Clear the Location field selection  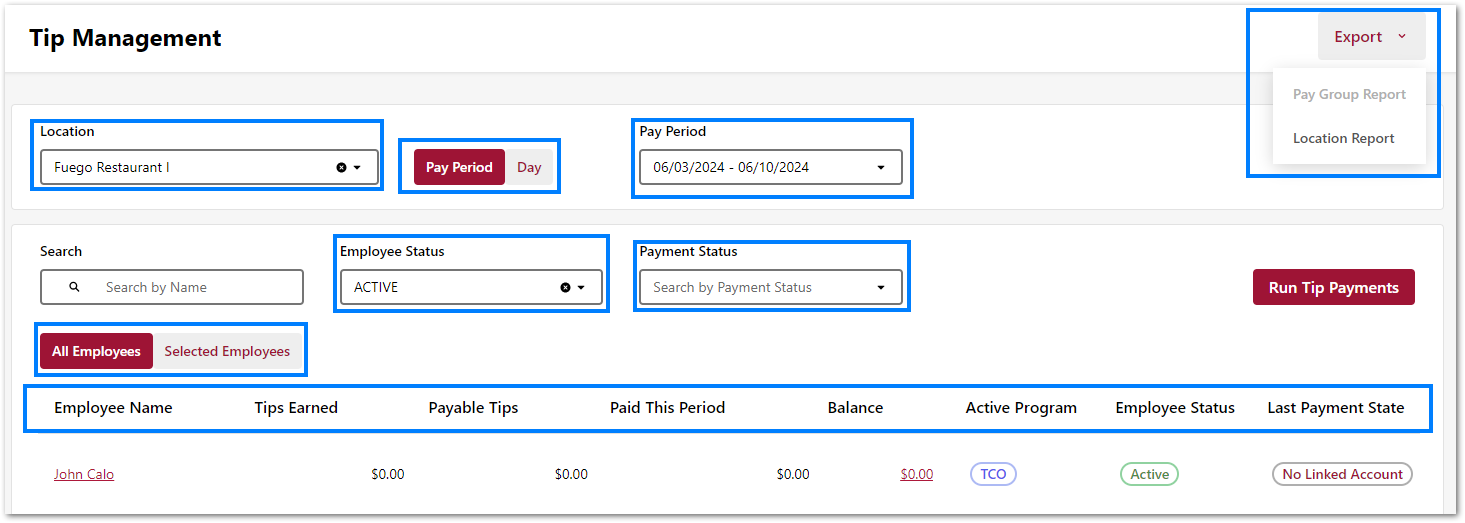[x=341, y=168]
